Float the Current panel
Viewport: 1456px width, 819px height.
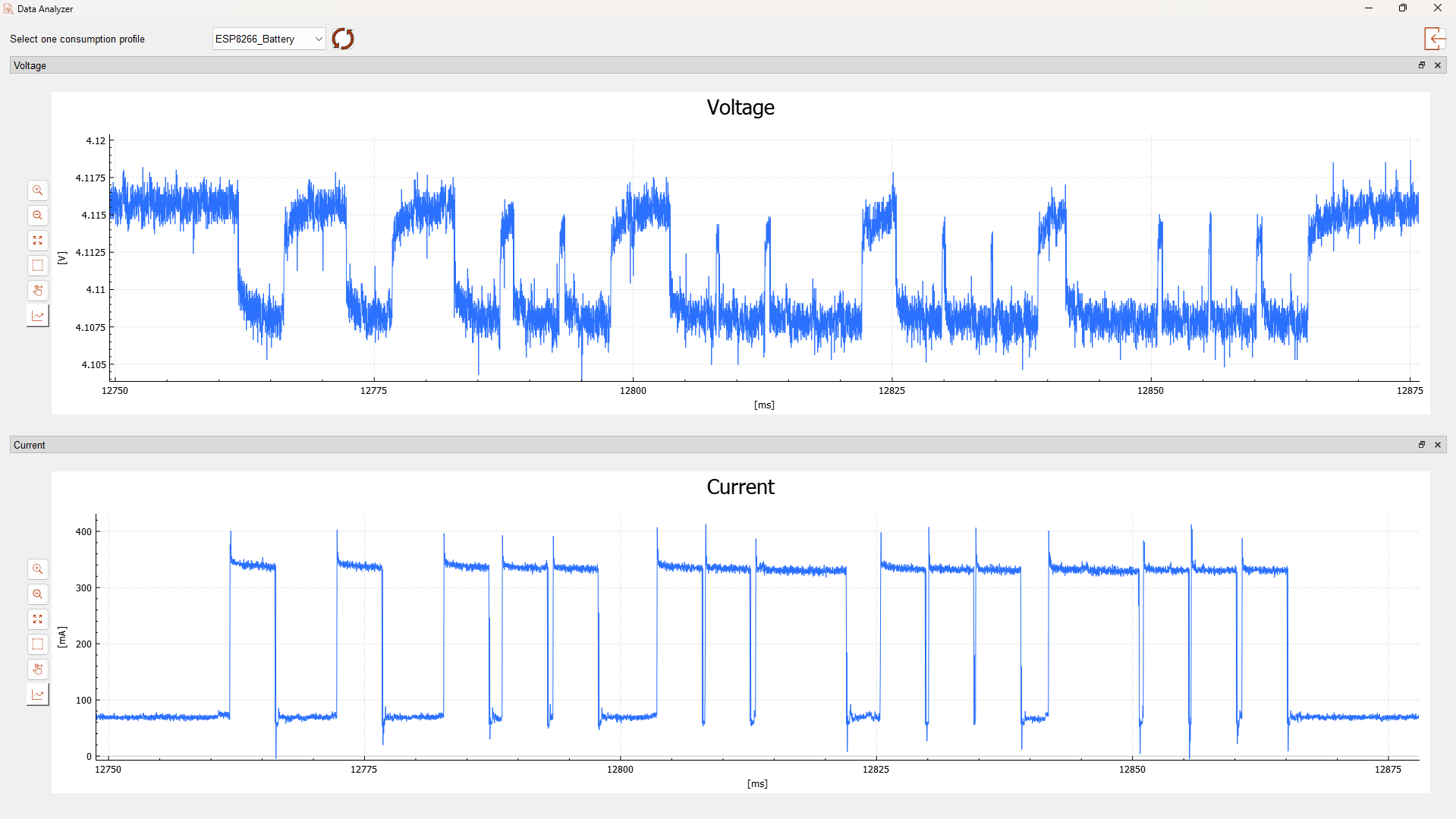click(1422, 445)
